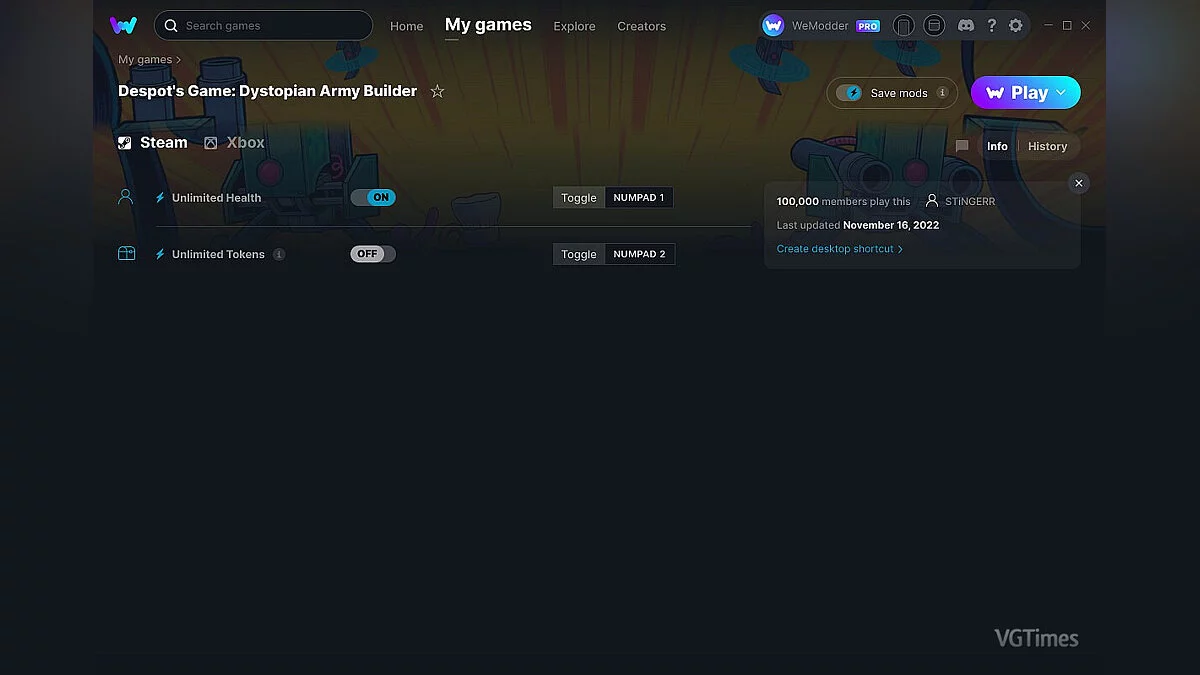The height and width of the screenshot is (675, 1200).
Task: Click the author icon beside STINGERR
Action: [x=932, y=201]
